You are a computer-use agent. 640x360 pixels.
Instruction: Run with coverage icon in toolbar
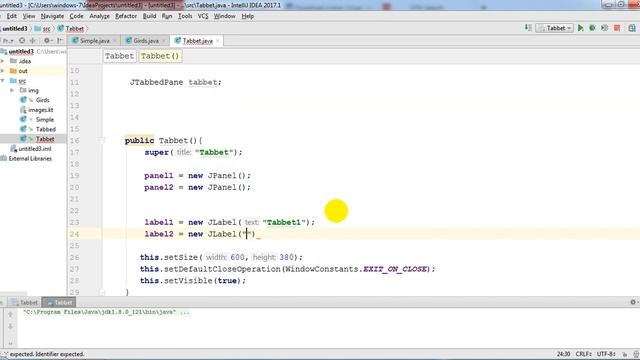coord(604,28)
